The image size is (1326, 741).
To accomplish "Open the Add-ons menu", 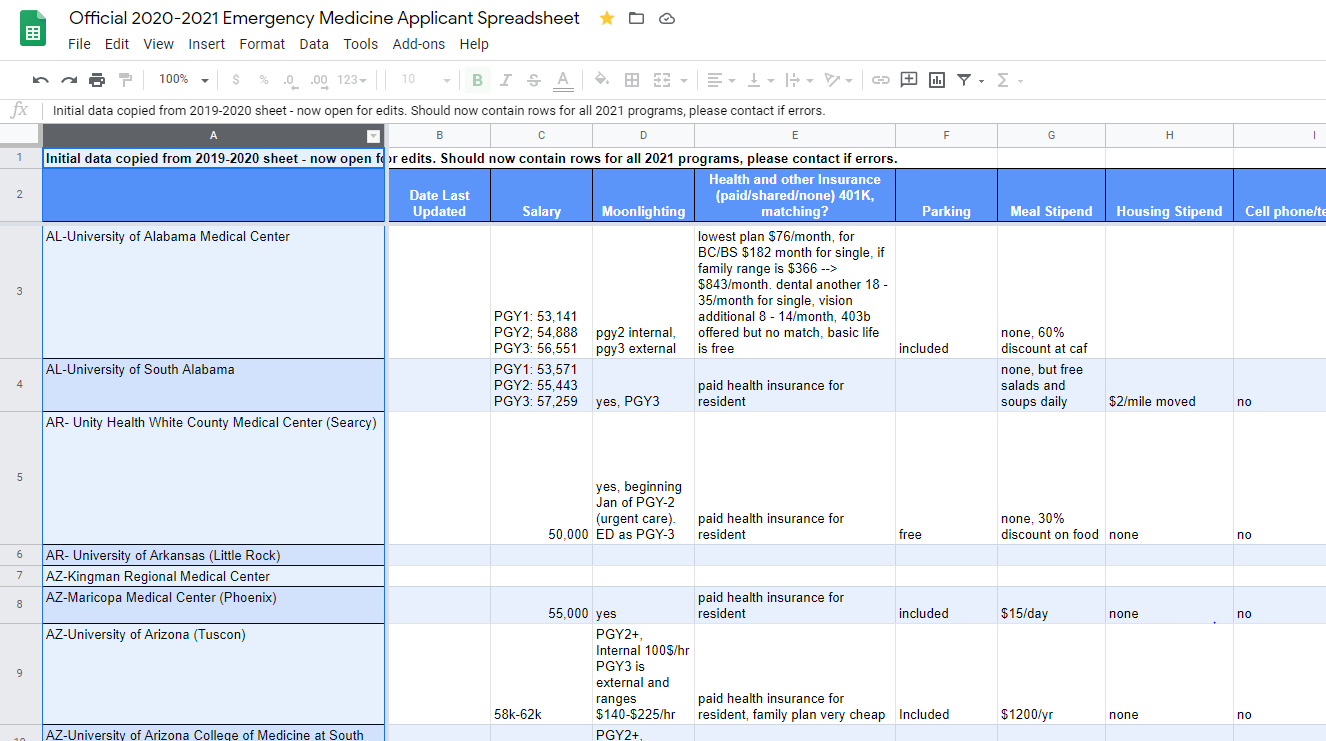I will coord(418,44).
